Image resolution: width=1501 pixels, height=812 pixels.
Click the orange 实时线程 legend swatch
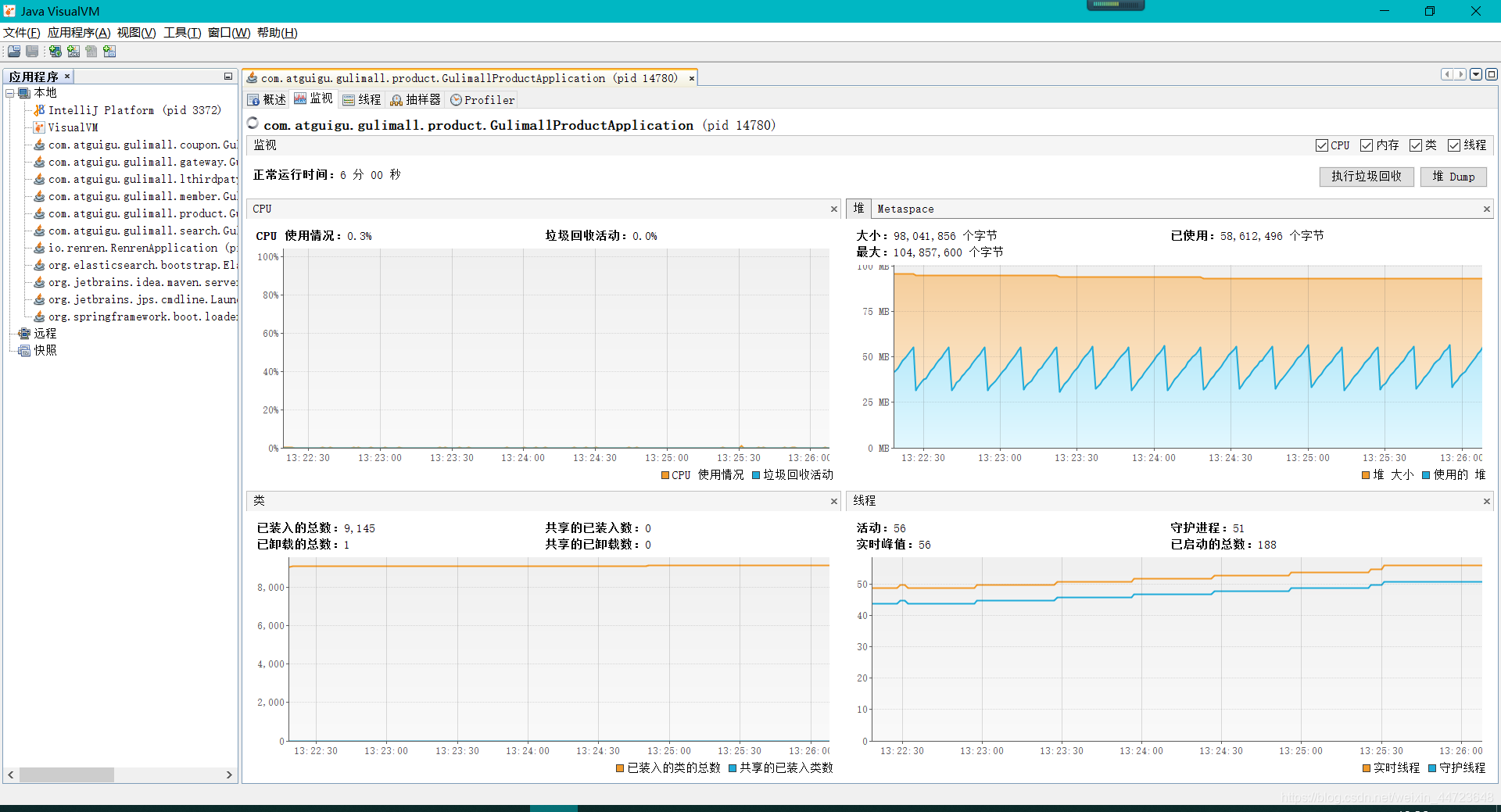pyautogui.click(x=1367, y=768)
